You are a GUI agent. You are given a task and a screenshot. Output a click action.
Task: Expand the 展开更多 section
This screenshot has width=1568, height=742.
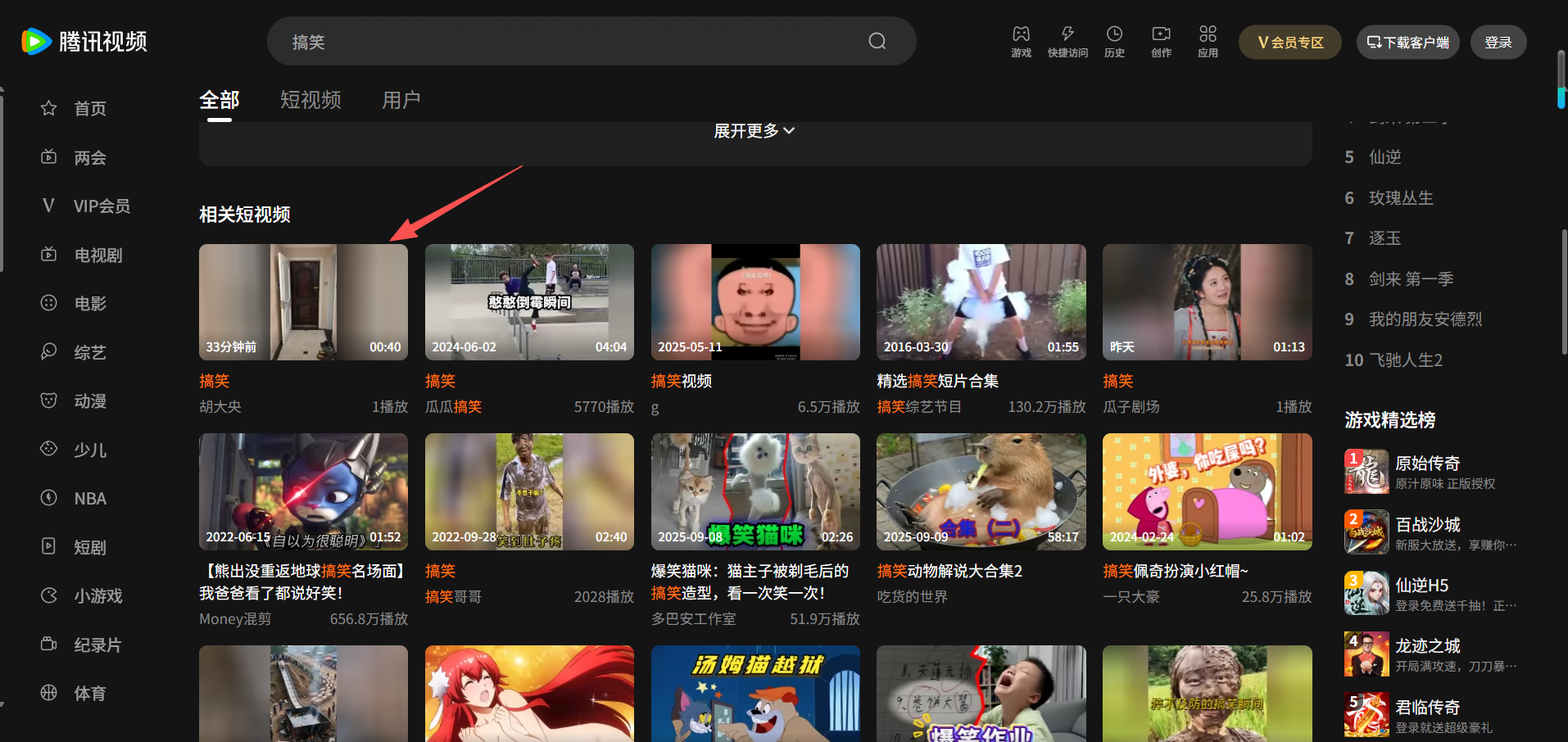754,131
